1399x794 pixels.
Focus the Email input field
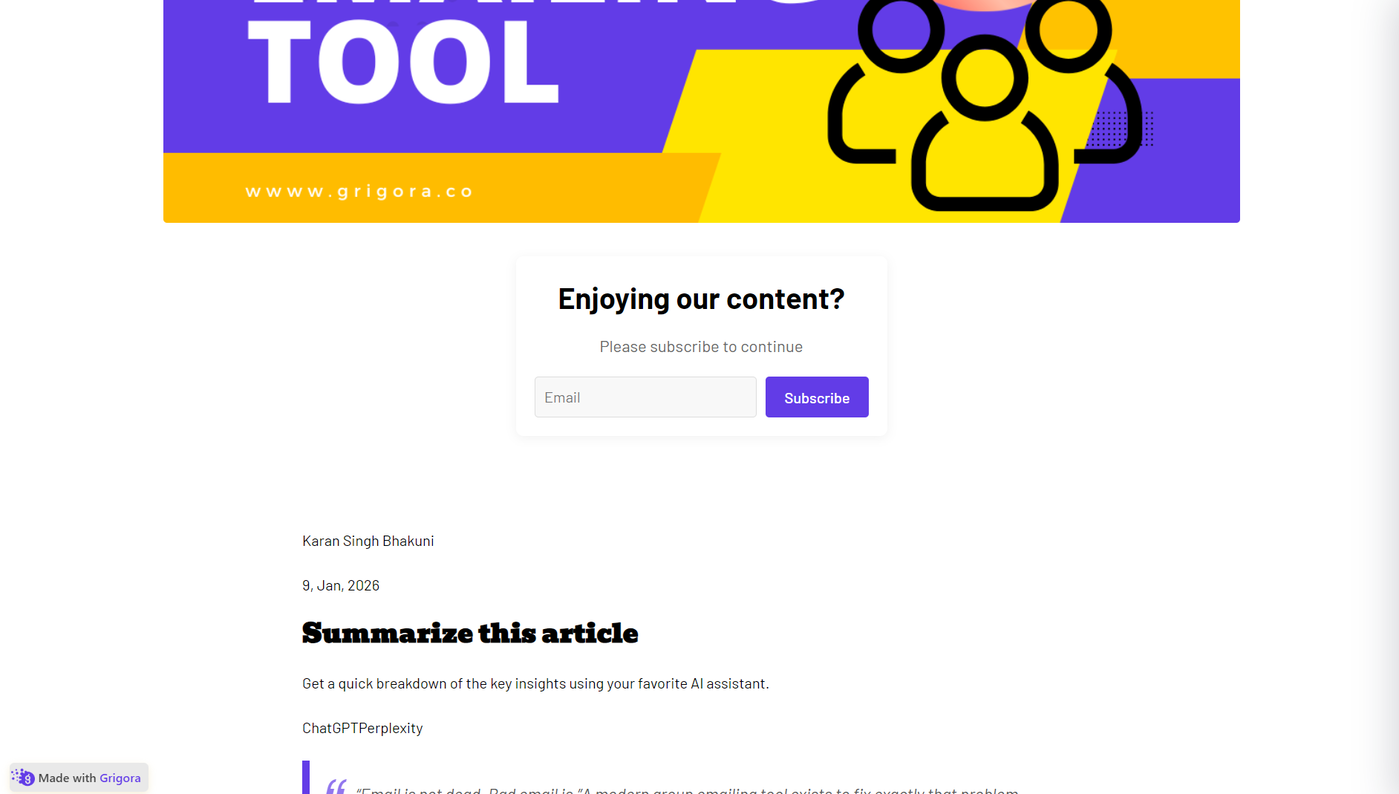click(645, 397)
